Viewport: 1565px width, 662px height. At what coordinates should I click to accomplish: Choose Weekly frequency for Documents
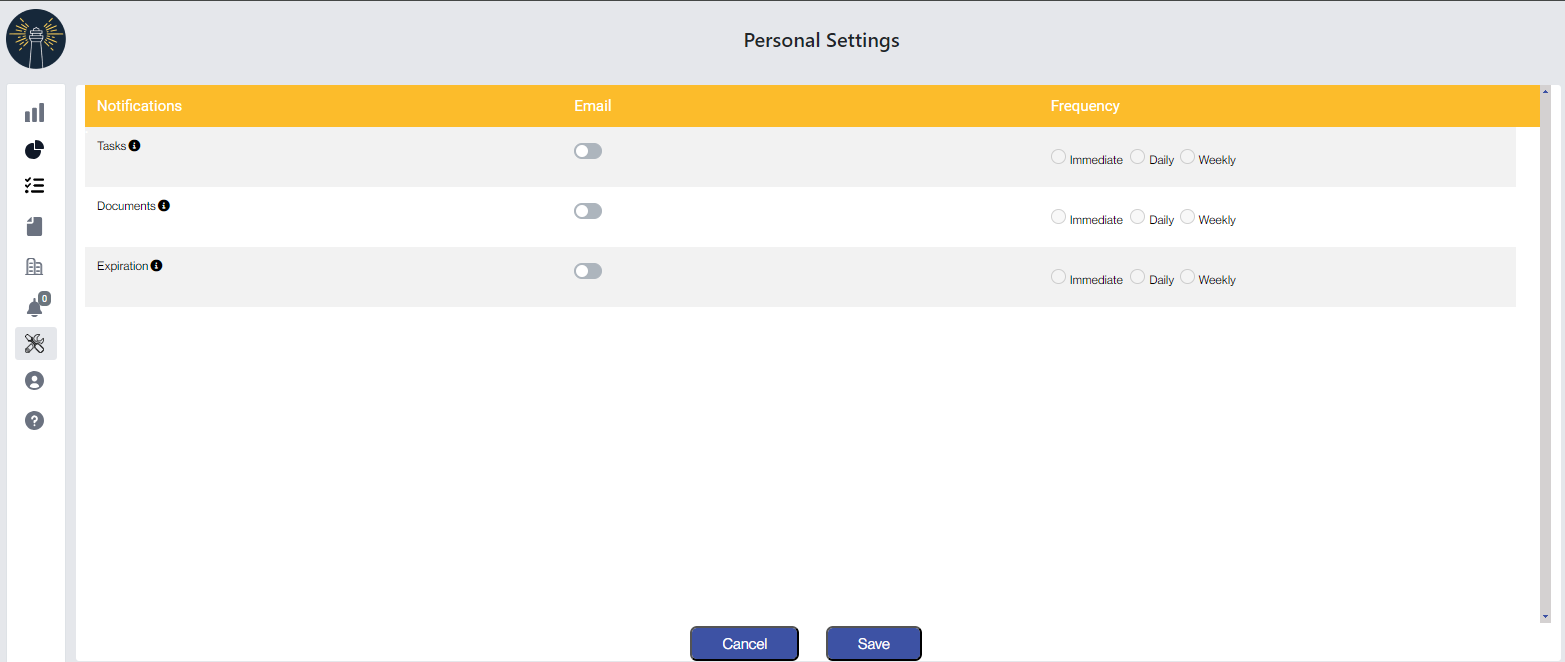pos(1187,217)
